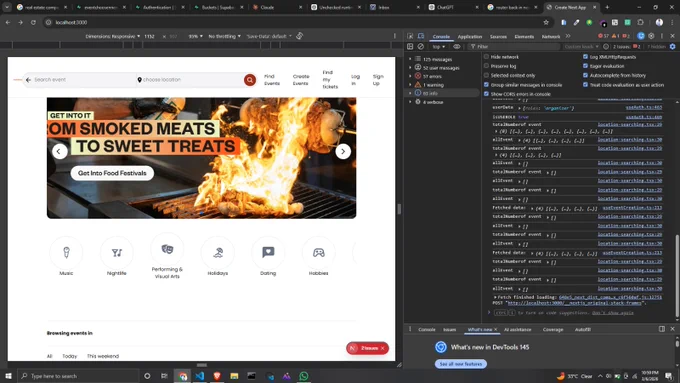This screenshot has height=383, width=680.
Task: Open the No throttling dropdown
Action: point(224,36)
